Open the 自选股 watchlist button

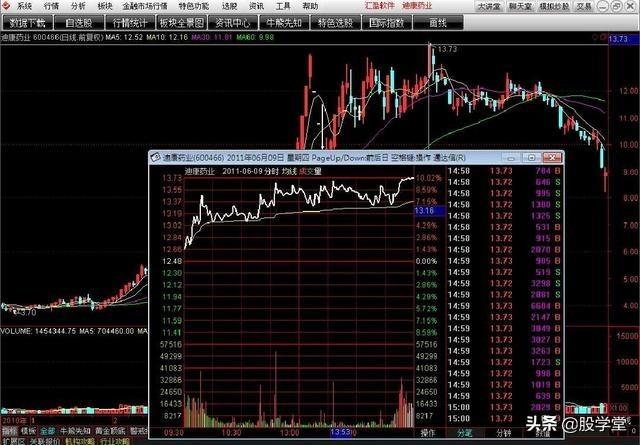click(x=79, y=20)
